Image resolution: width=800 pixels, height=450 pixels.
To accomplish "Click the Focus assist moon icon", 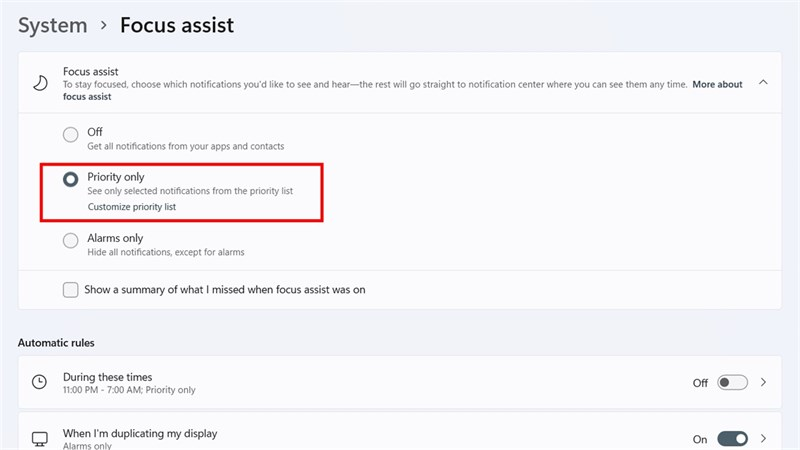I will [40, 83].
